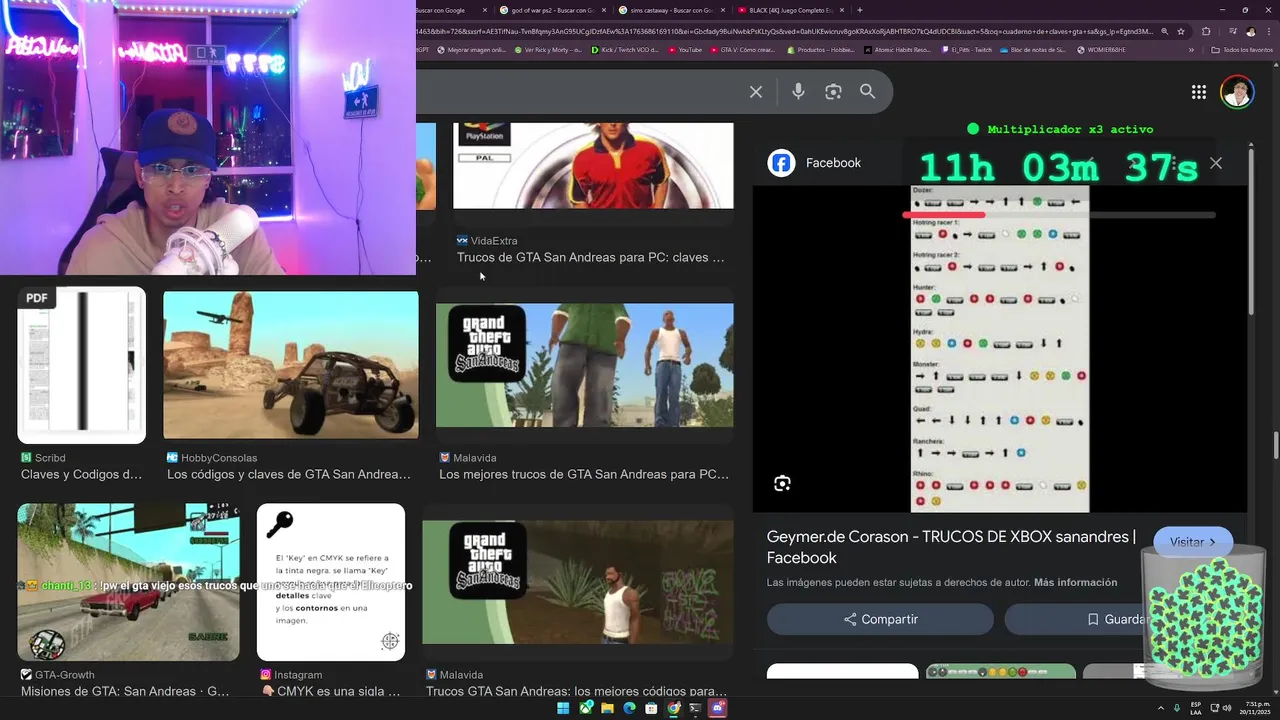Viewport: 1280px width, 720px height.
Task: Open the XBOX cheat codes preview image
Action: [1000, 348]
